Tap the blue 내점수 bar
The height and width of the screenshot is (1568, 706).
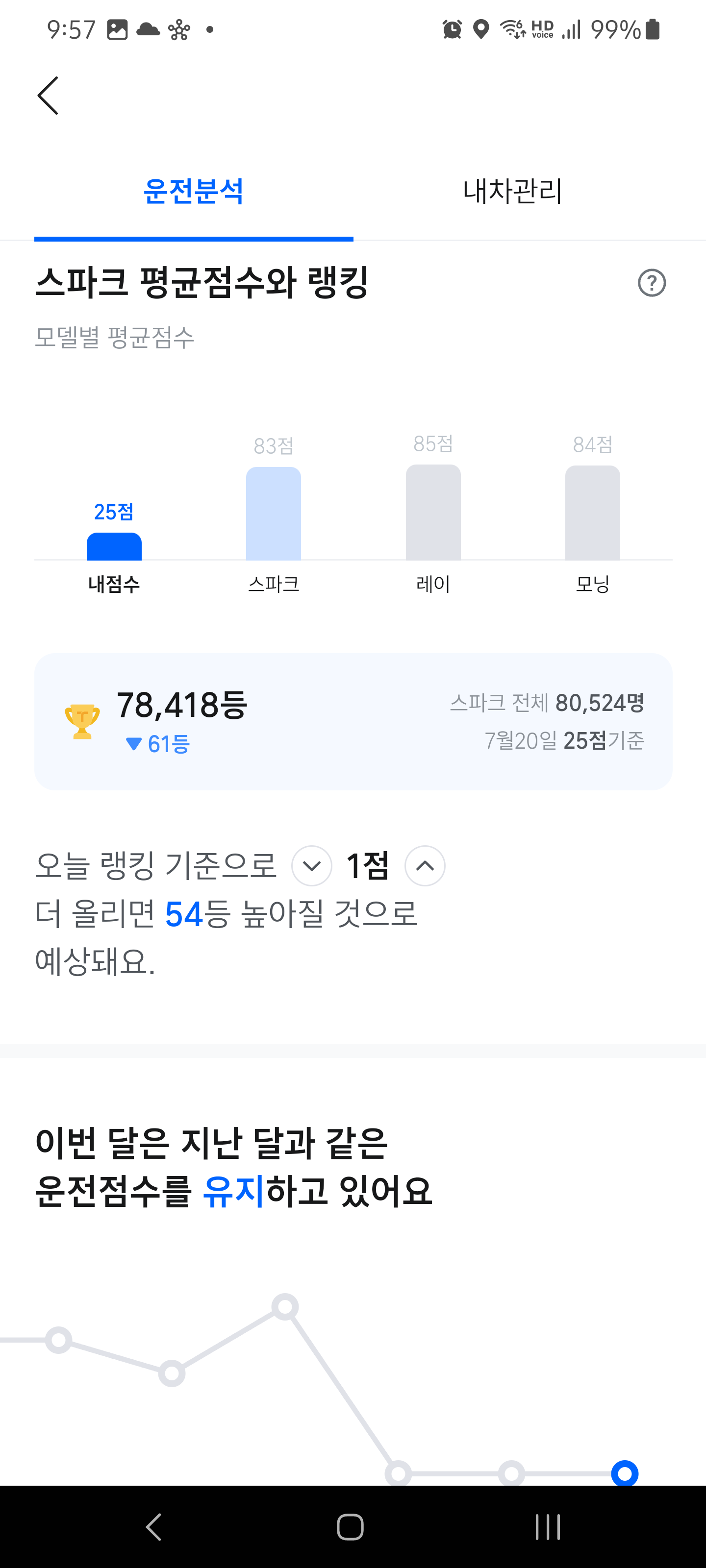pyautogui.click(x=114, y=546)
